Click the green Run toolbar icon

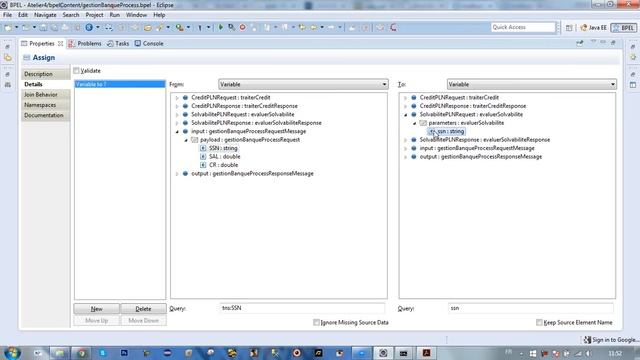(220, 27)
